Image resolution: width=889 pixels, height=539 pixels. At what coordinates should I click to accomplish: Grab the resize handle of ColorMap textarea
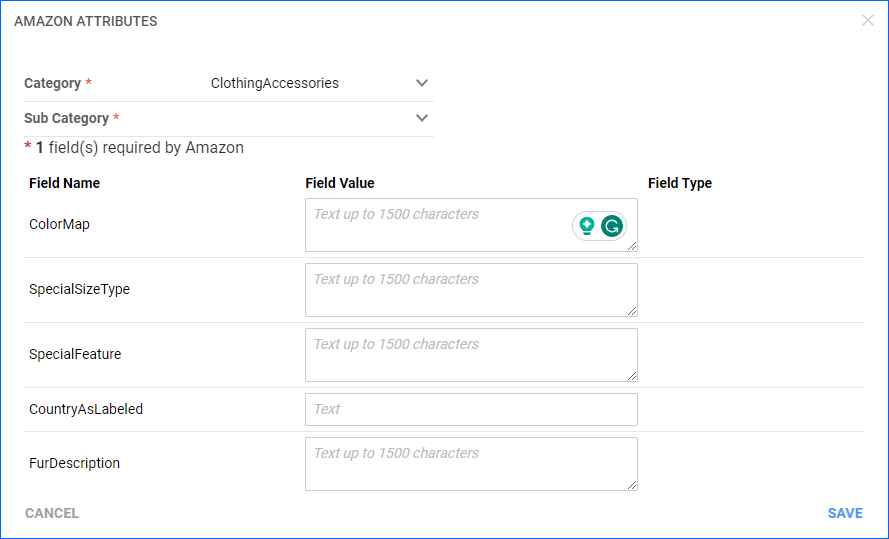coord(632,246)
